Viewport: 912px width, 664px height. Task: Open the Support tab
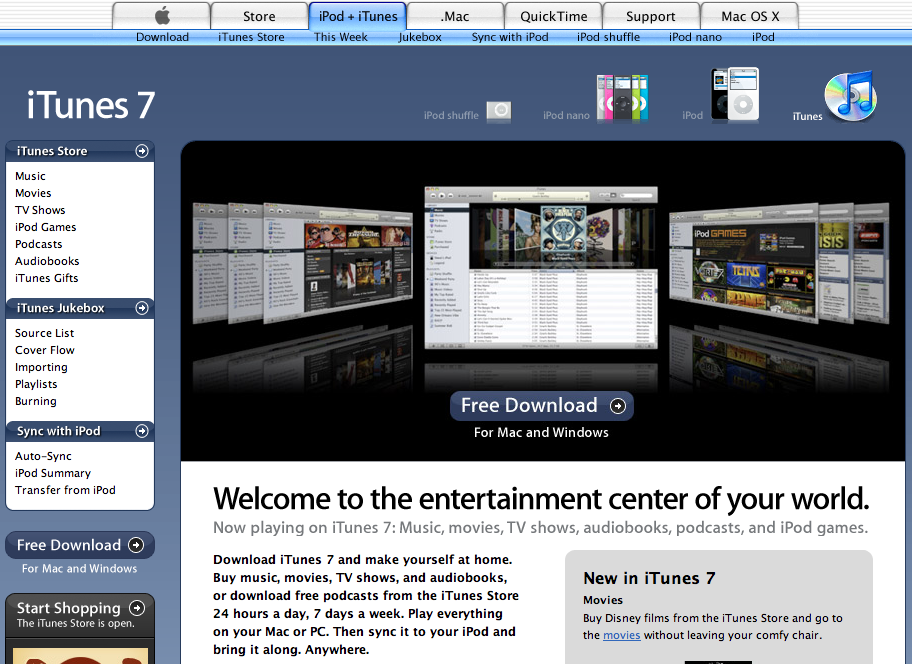[x=651, y=16]
